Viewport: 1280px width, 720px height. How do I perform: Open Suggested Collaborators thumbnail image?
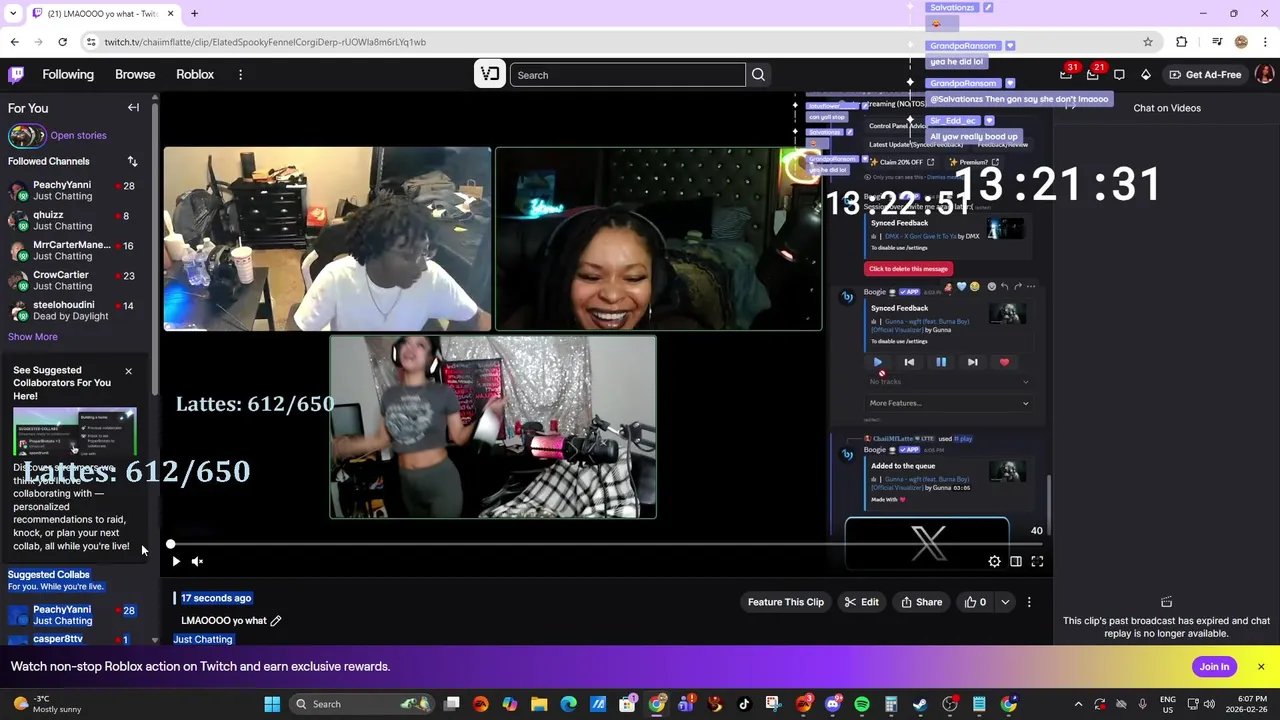[75, 434]
